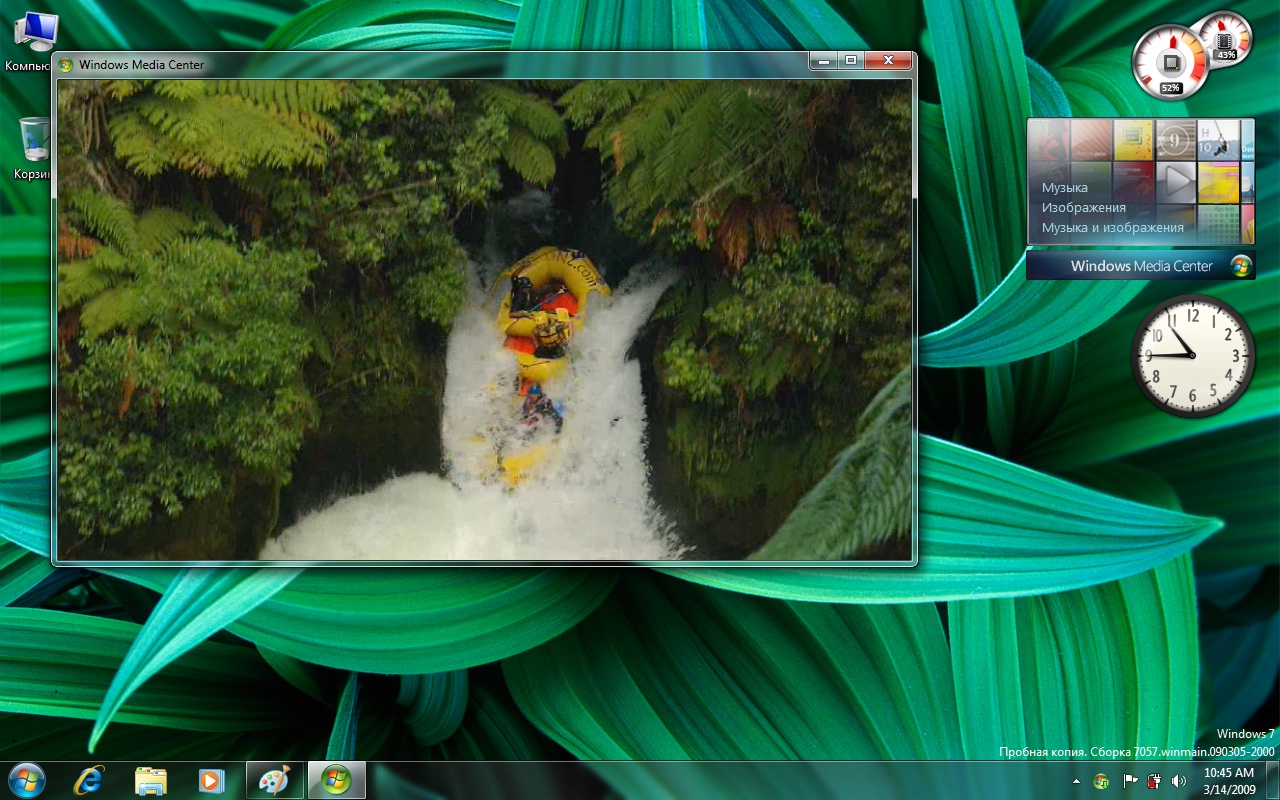
Task: Click the play tile in the Media Center gadget
Action: point(1176,182)
